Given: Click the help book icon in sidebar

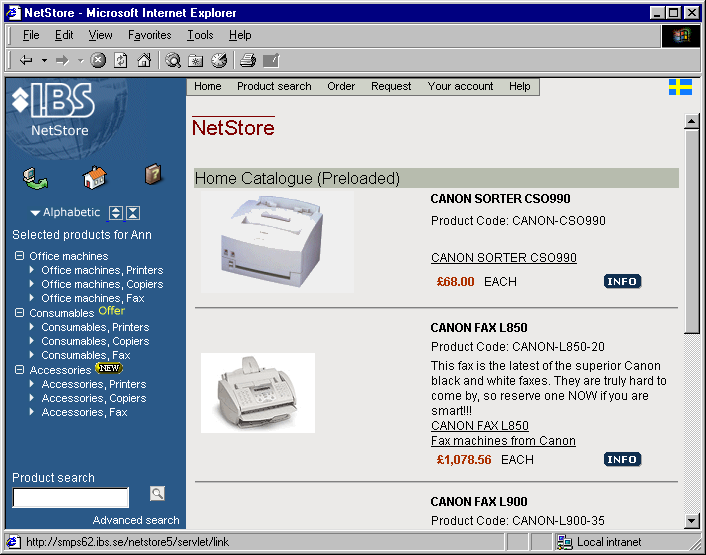Looking at the screenshot, I should pyautogui.click(x=152, y=175).
